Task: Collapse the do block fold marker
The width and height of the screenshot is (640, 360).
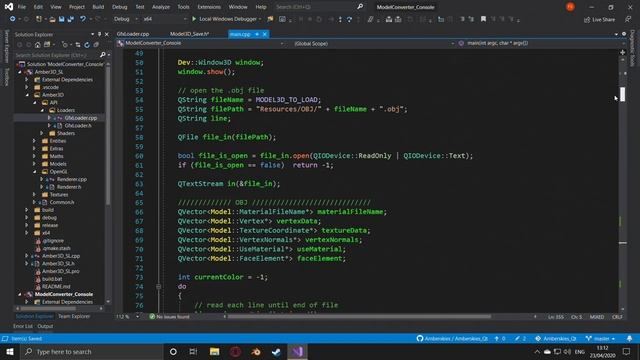Action: (158, 287)
